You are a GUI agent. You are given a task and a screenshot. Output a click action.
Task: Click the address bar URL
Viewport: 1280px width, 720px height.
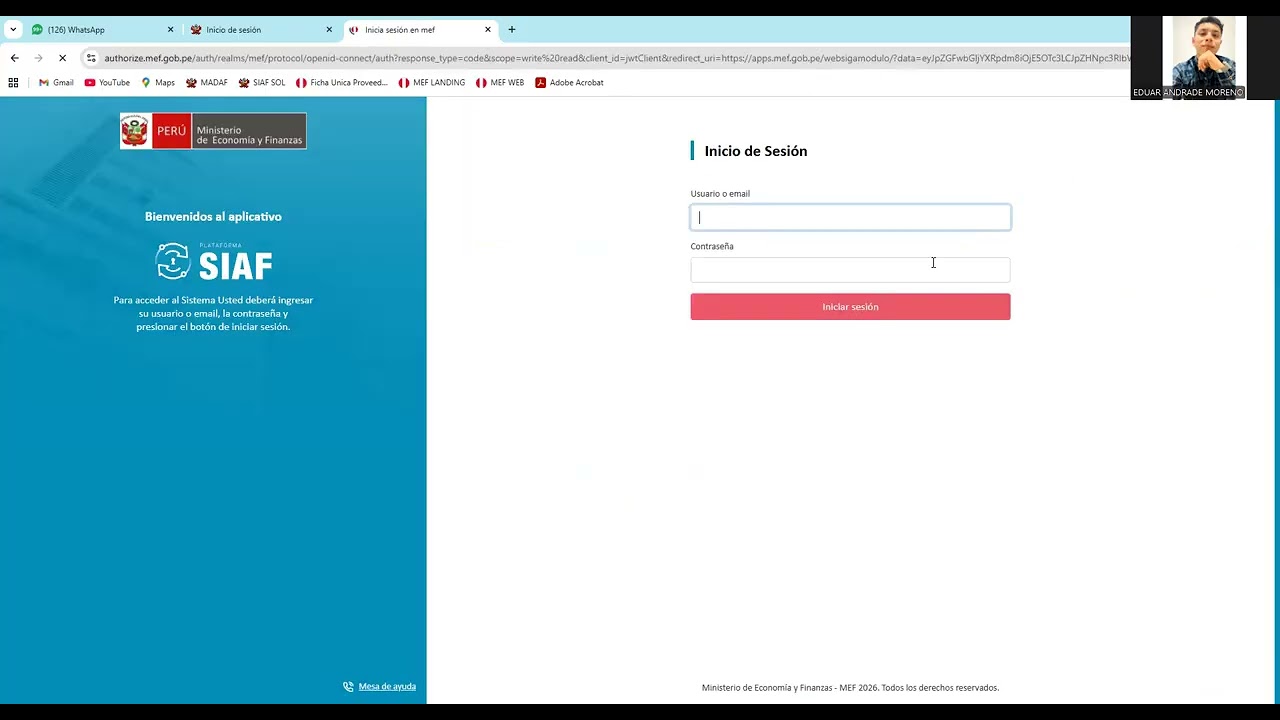pyautogui.click(x=617, y=58)
